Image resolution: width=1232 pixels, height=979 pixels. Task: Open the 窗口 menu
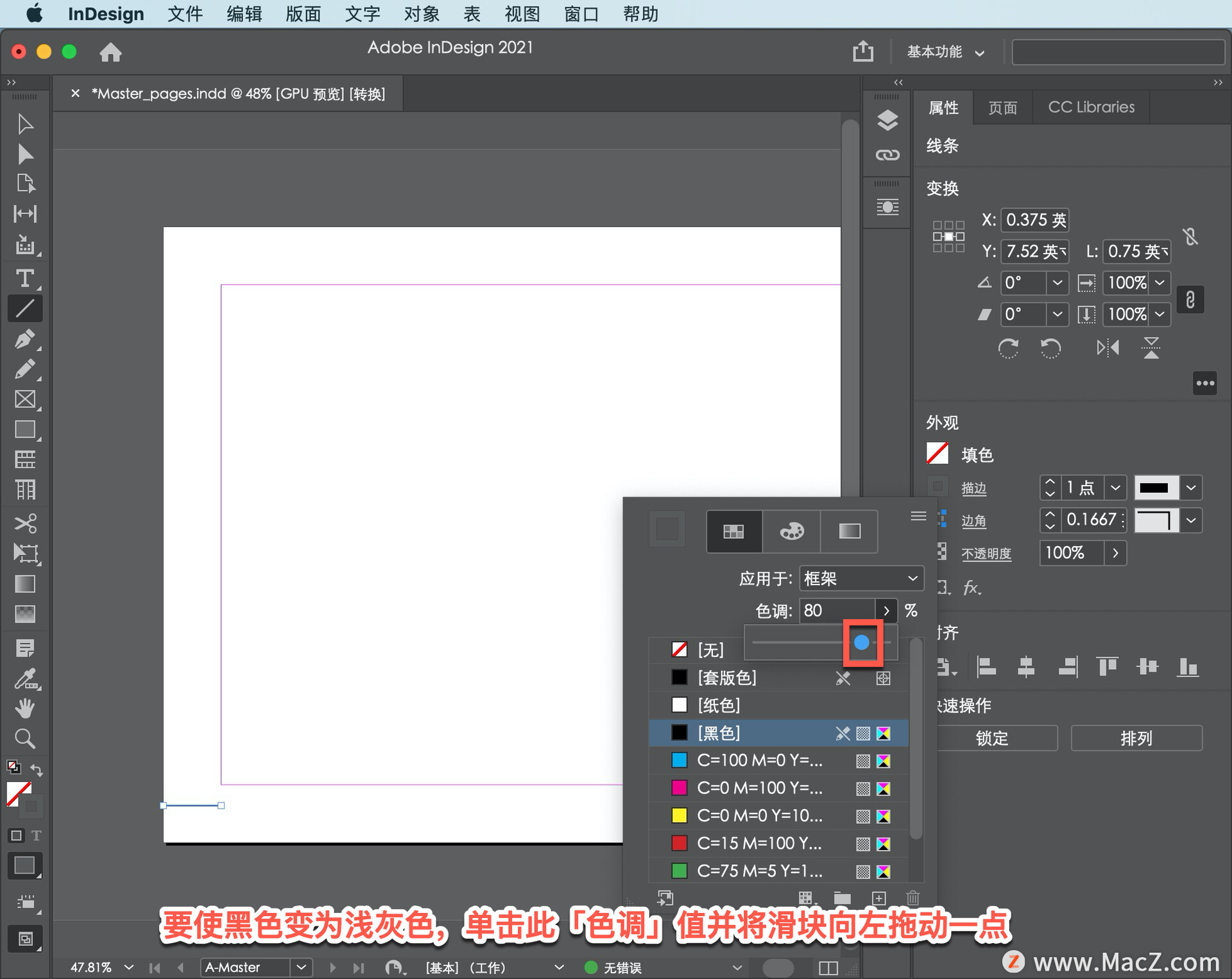point(581,14)
